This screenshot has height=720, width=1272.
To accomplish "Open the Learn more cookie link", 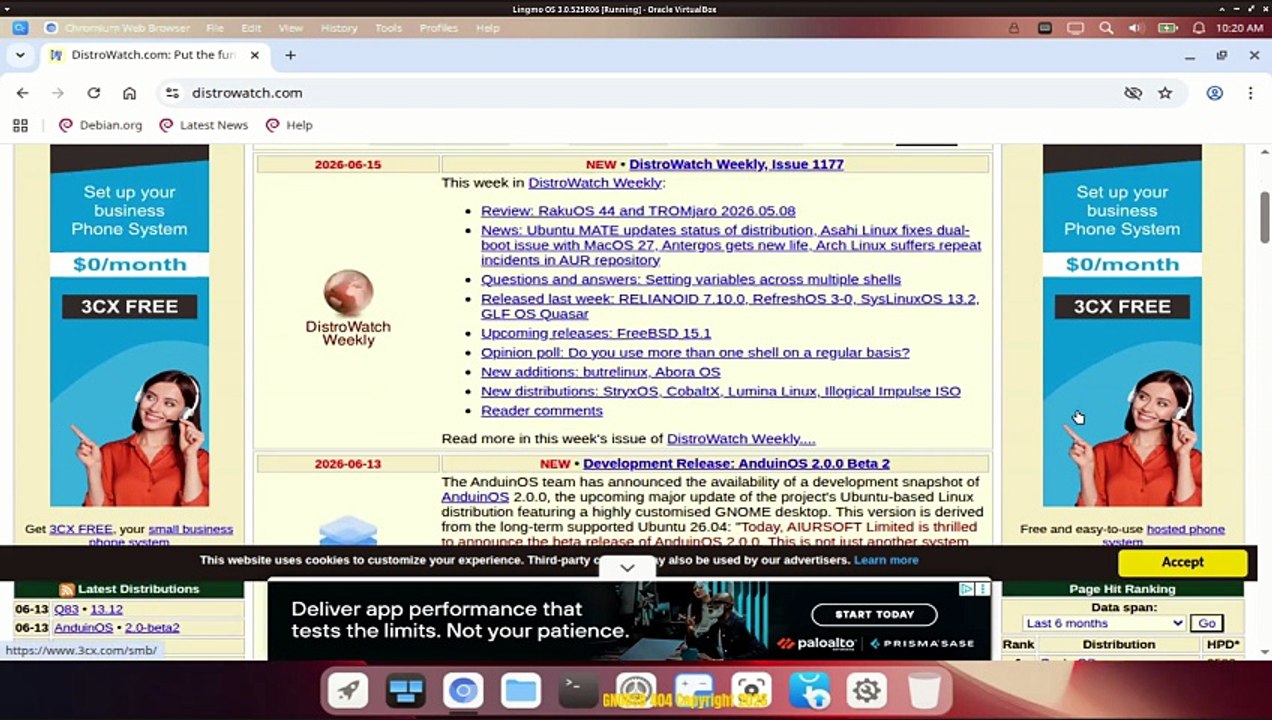I will click(x=886, y=560).
